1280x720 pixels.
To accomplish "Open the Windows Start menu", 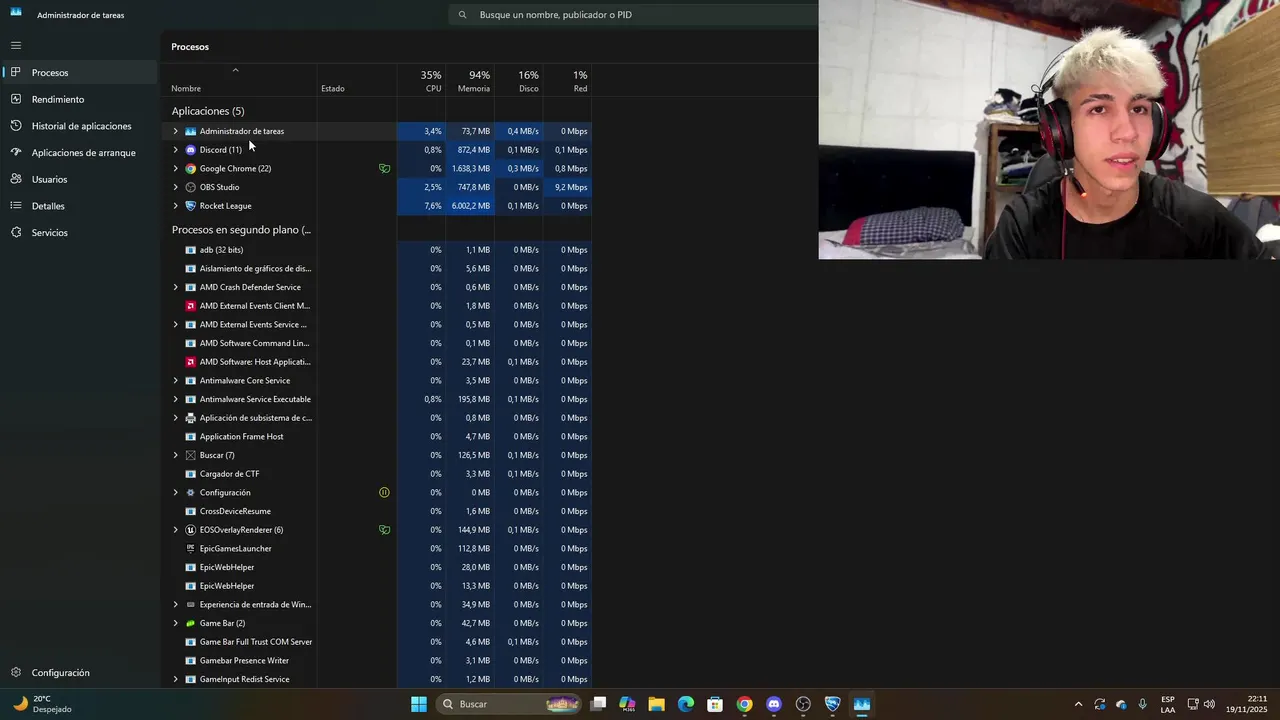I will 419,704.
